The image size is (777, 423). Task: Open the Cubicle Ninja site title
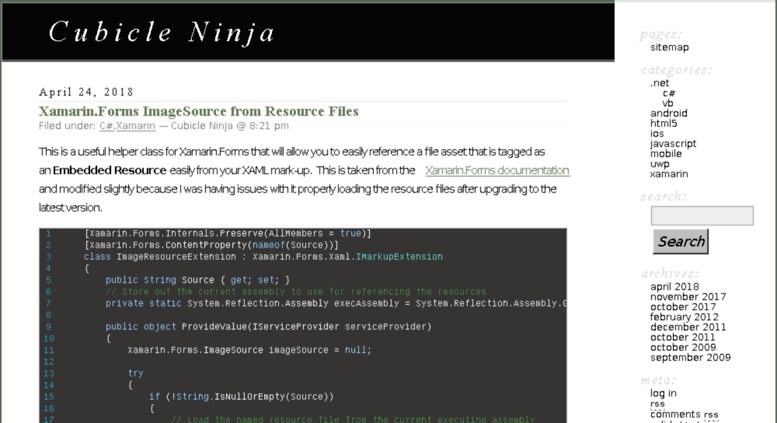(x=161, y=33)
